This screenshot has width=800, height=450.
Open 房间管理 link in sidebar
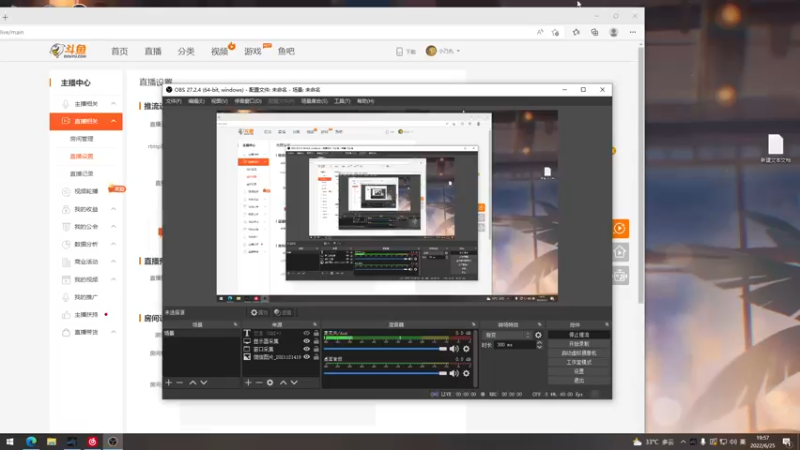82,139
